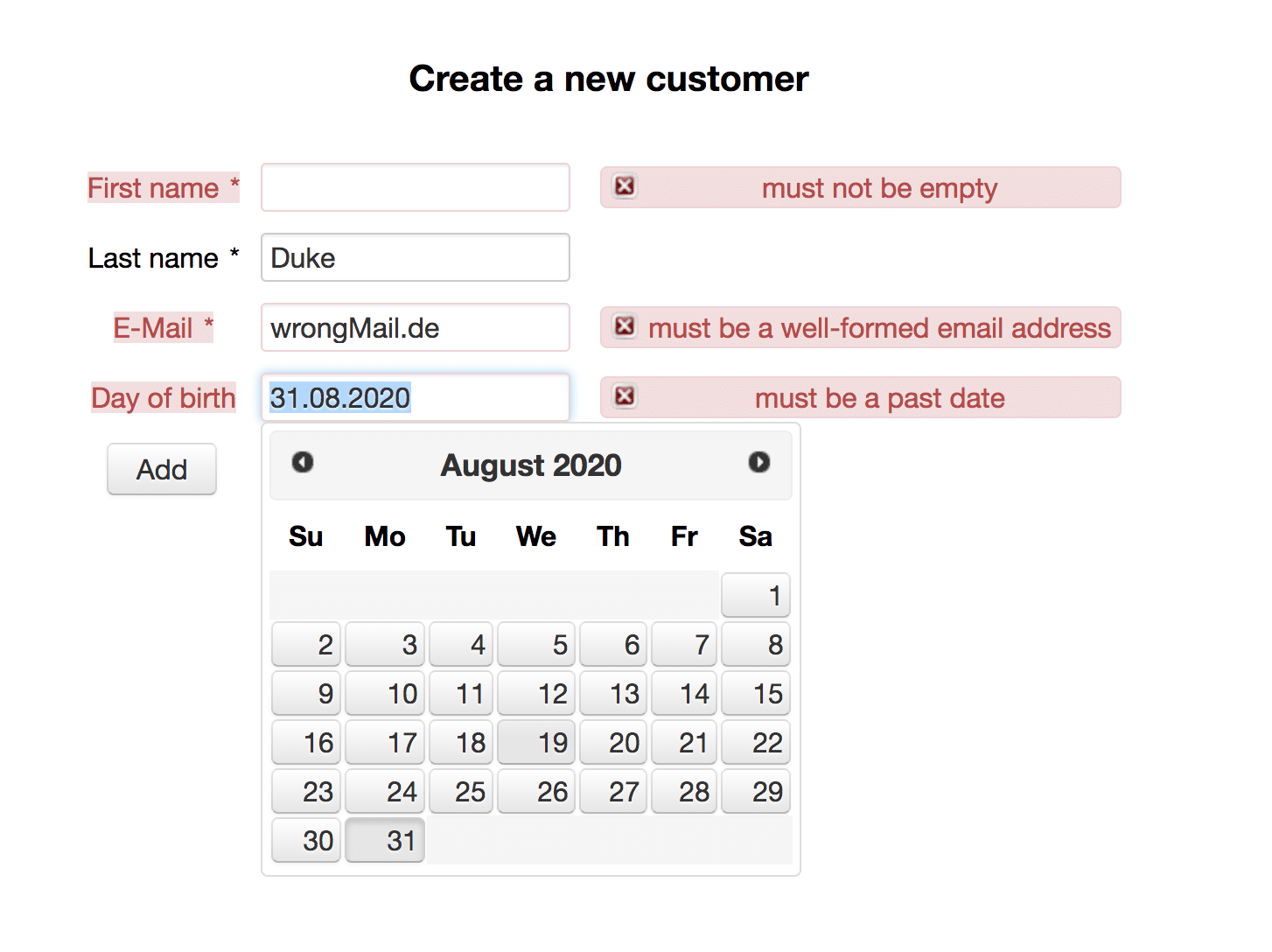This screenshot has width=1272, height=952.
Task: Click error icon beside email validation message
Action: click(625, 326)
